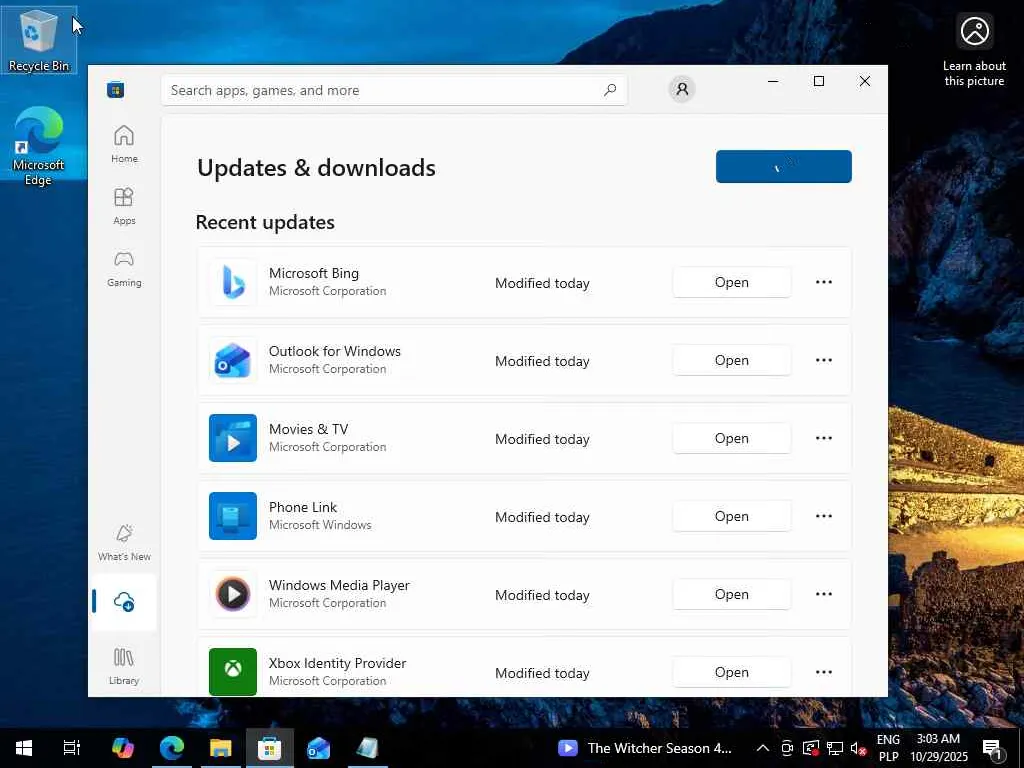Open more options for Microsoft Bing
This screenshot has width=1024, height=768.
(824, 282)
